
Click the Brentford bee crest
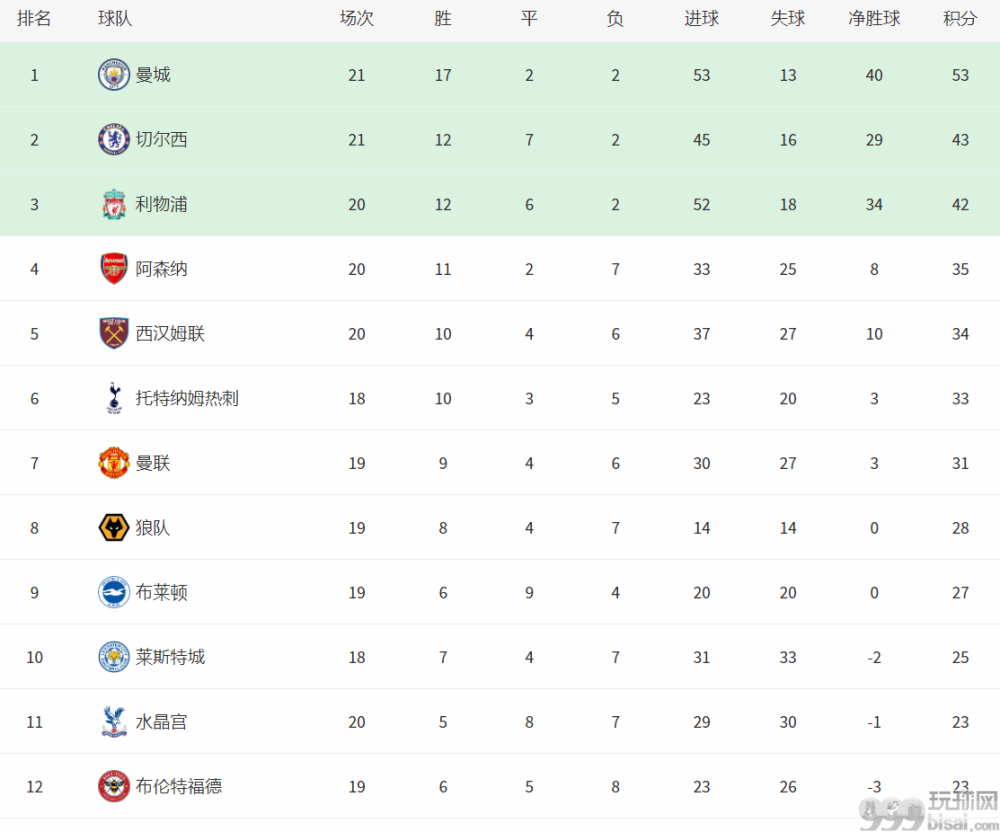point(114,786)
